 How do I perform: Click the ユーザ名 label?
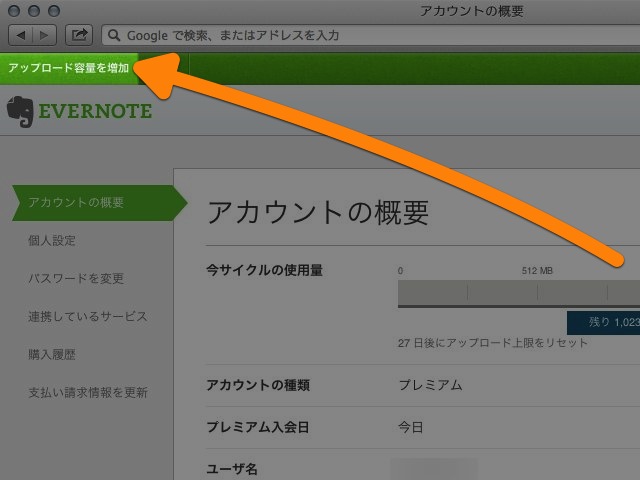tap(232, 469)
